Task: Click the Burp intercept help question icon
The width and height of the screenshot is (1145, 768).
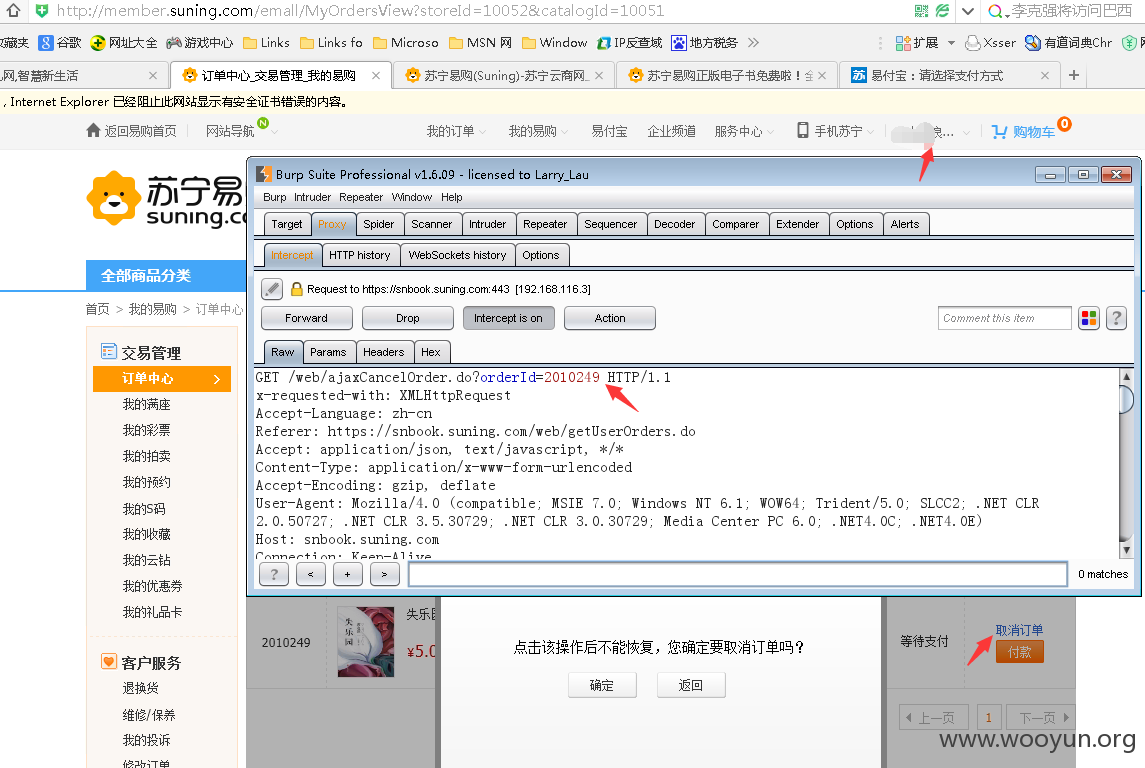Action: [1116, 318]
